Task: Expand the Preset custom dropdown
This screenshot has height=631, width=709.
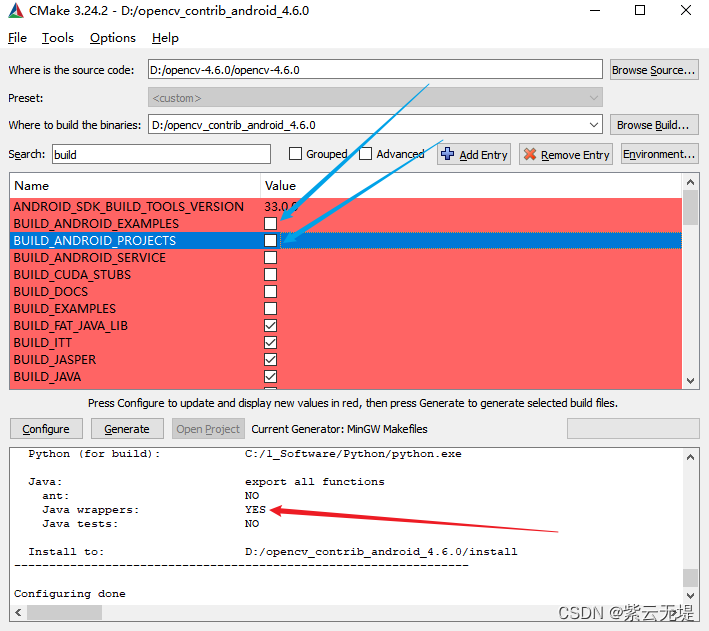Action: [x=375, y=98]
